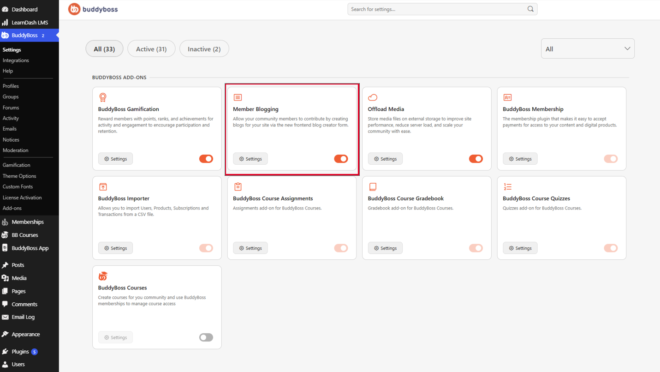The width and height of the screenshot is (660, 372).
Task: Toggle the Course Quizzes switch
Action: coord(611,248)
